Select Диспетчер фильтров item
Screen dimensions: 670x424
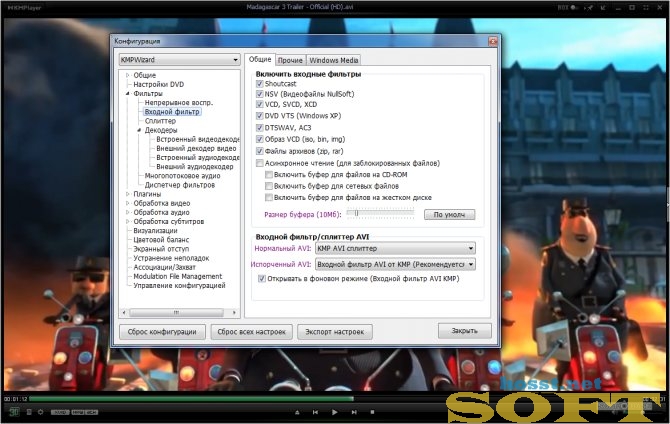[x=179, y=185]
